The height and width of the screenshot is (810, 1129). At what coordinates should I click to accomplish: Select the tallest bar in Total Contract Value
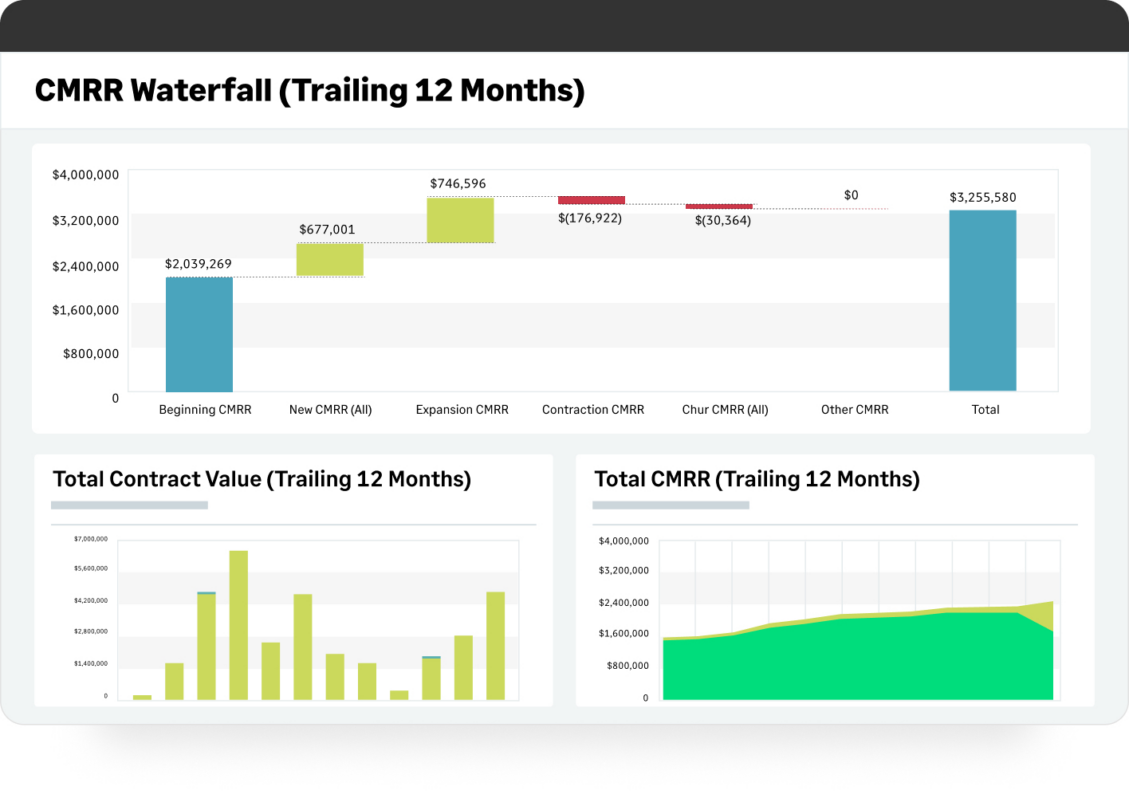point(238,625)
